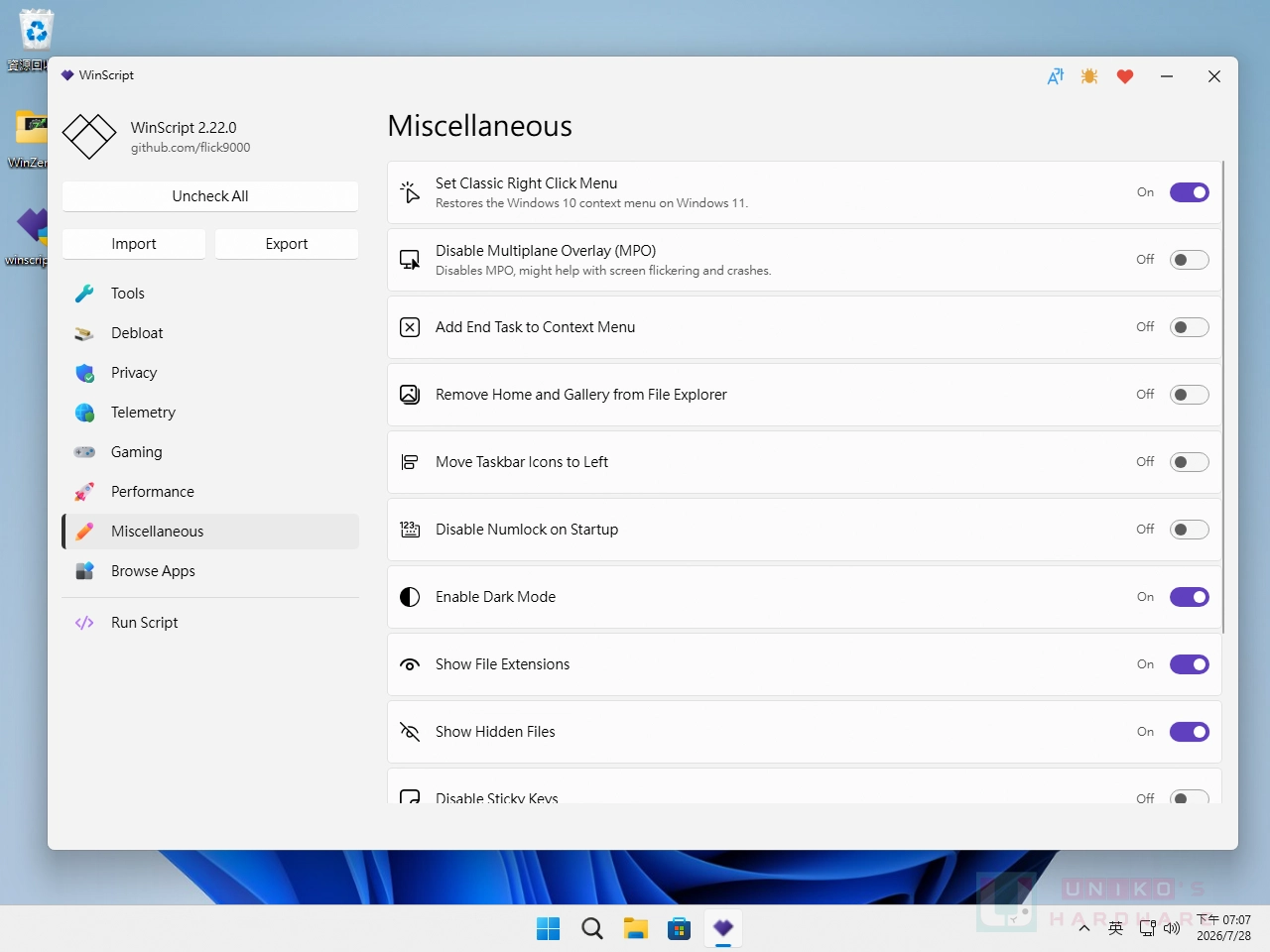Open the taskbar clock and date
Viewport: 1270px width, 952px height.
click(1223, 928)
